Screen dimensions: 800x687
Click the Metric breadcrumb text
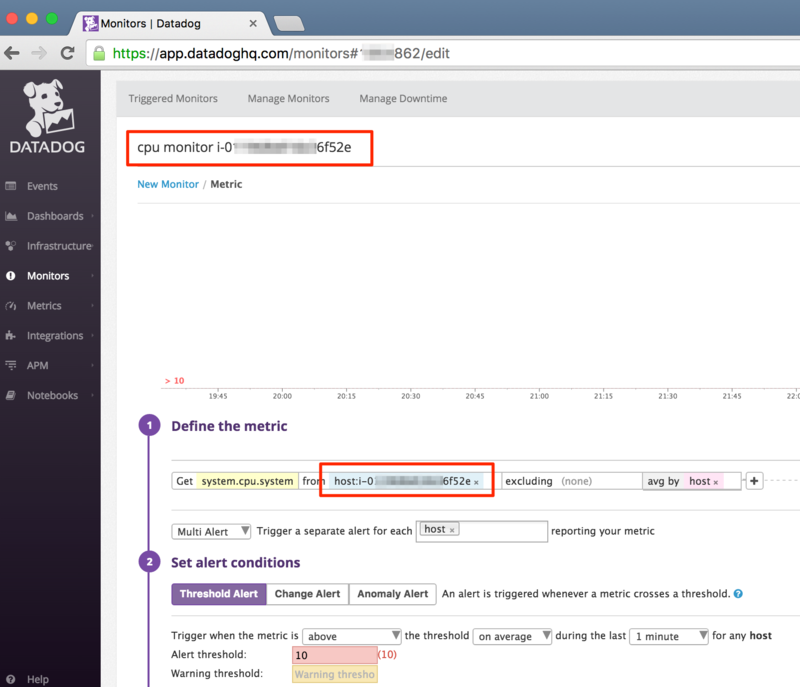pyautogui.click(x=227, y=184)
